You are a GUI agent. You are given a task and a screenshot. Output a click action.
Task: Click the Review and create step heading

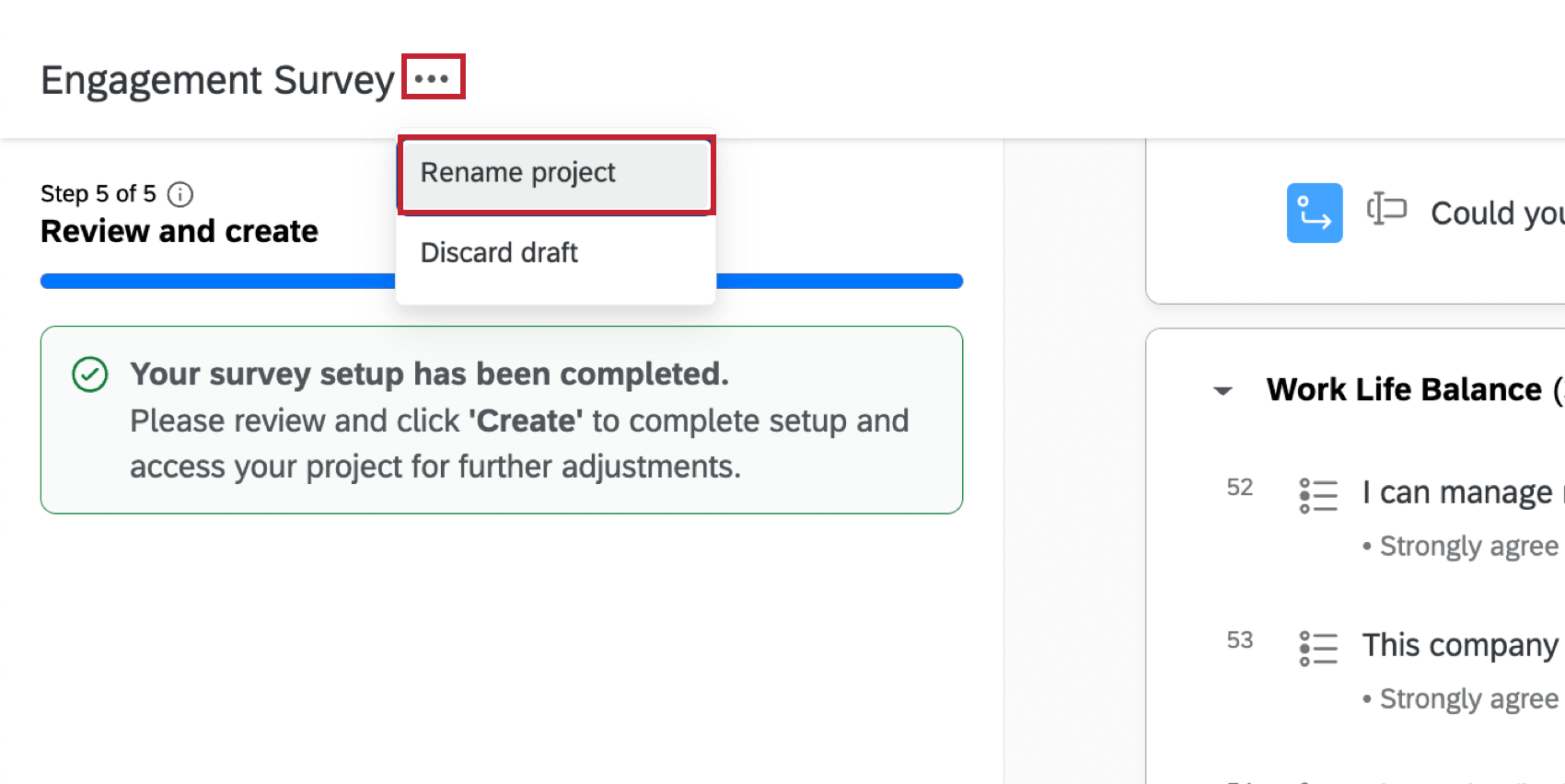pyautogui.click(x=178, y=231)
